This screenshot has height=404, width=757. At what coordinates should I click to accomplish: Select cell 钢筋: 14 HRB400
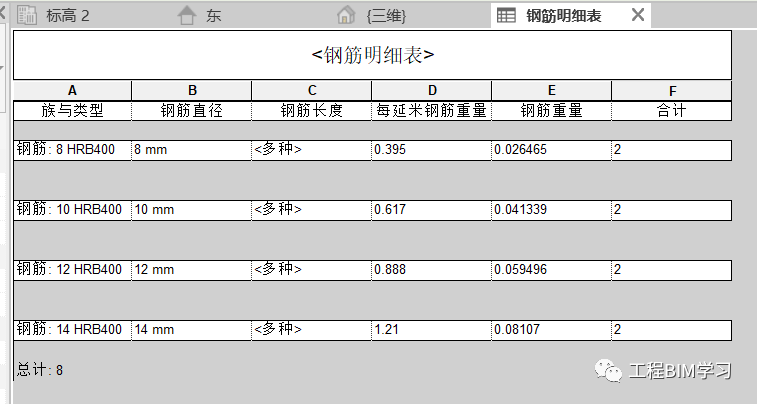tap(72, 330)
